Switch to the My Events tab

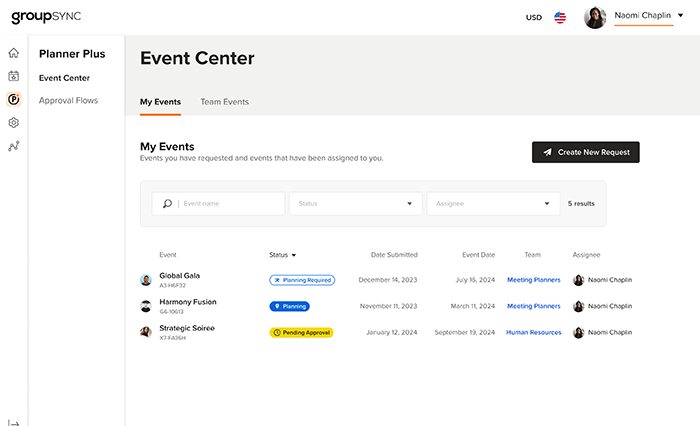[x=160, y=102]
